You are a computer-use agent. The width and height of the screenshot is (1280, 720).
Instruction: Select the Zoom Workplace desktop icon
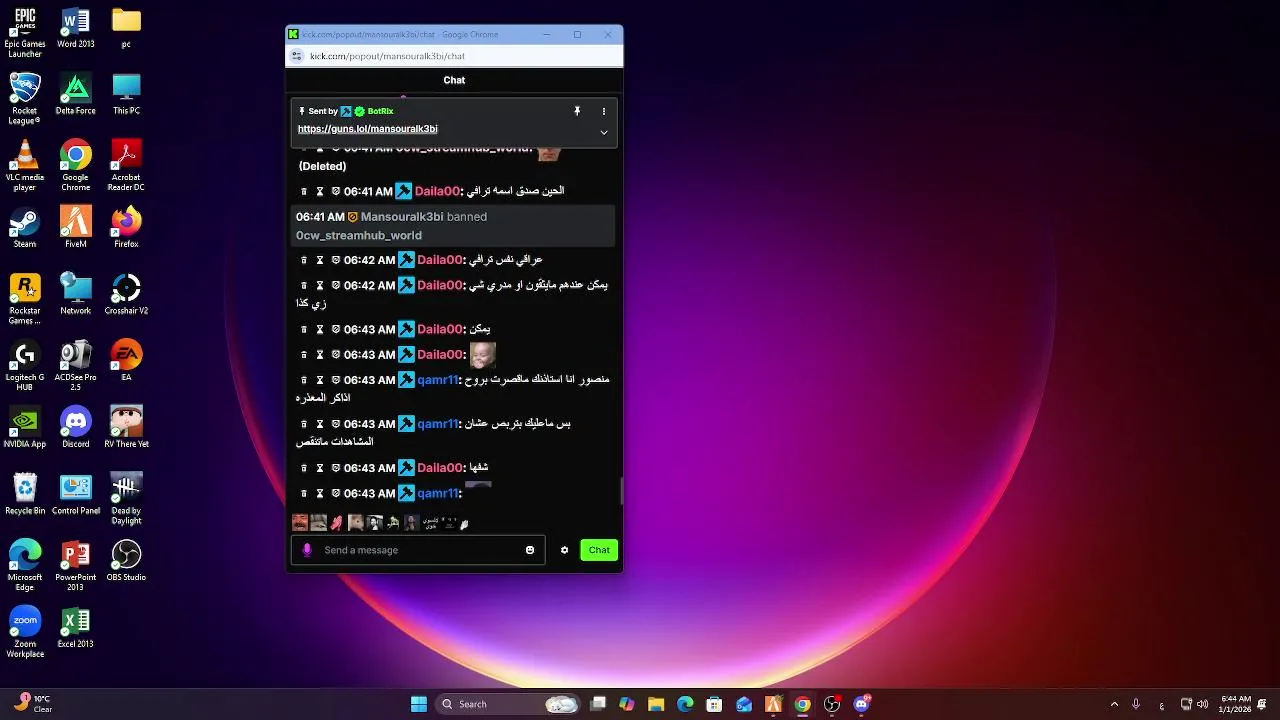[x=25, y=633]
